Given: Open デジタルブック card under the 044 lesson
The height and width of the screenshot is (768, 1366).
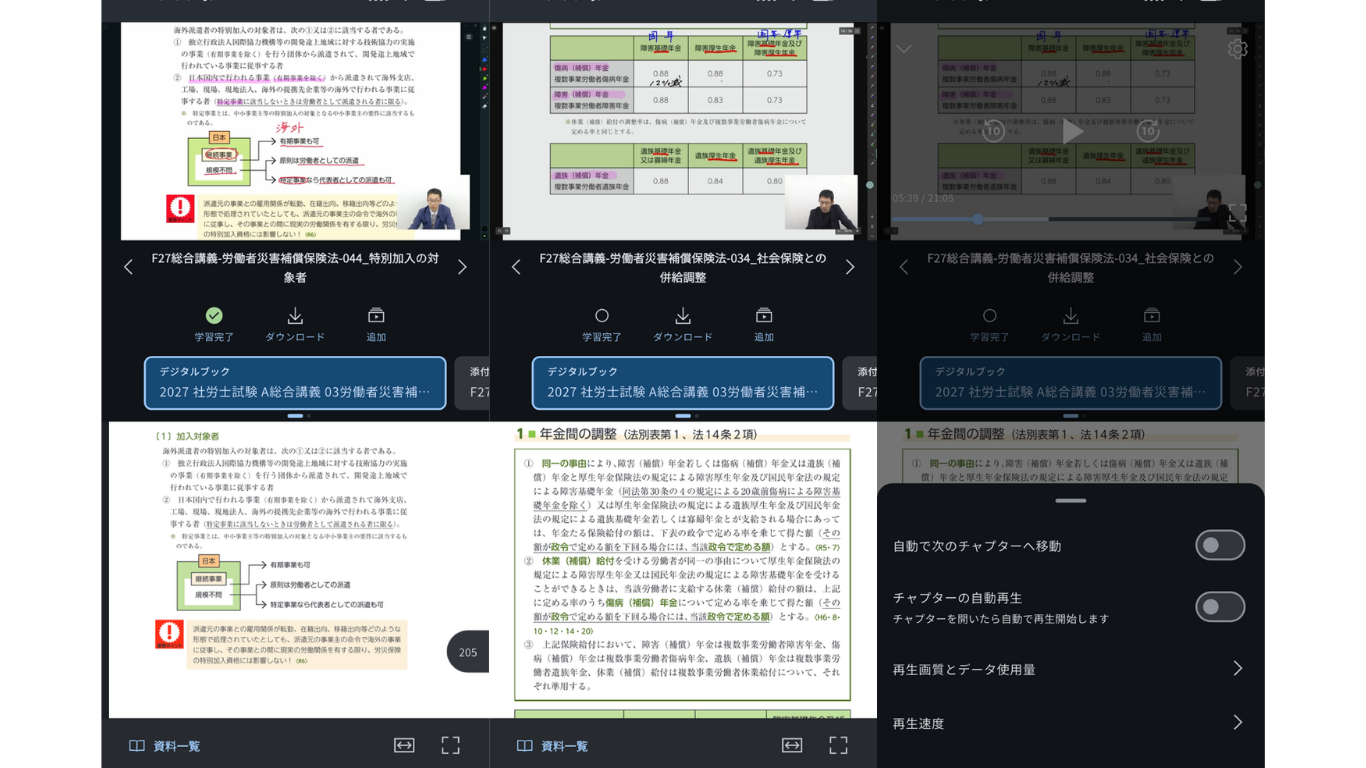Looking at the screenshot, I should coord(295,383).
